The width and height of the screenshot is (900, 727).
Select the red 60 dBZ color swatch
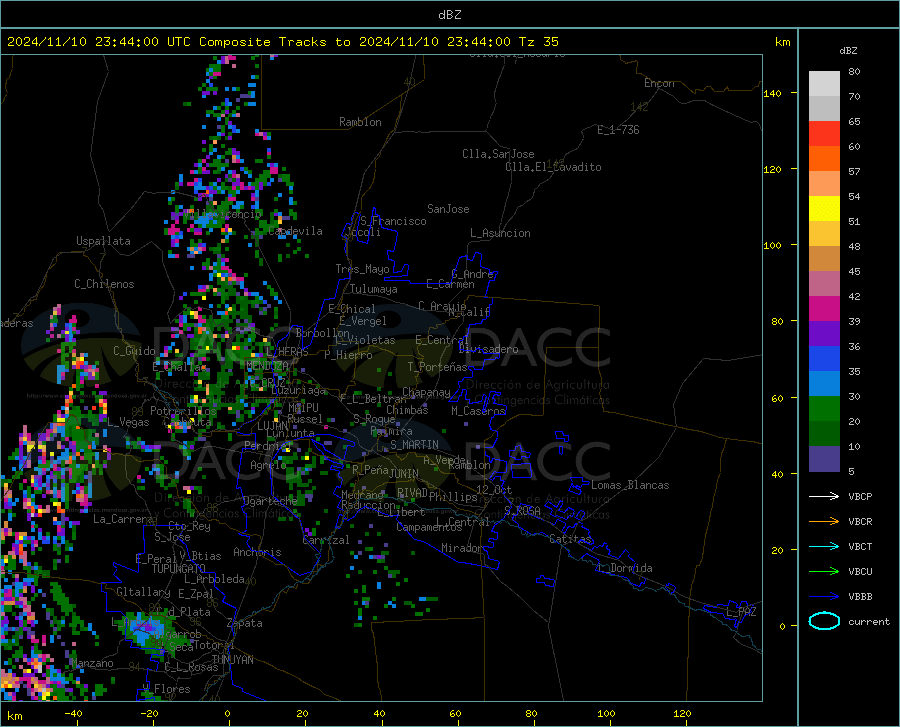[x=824, y=134]
